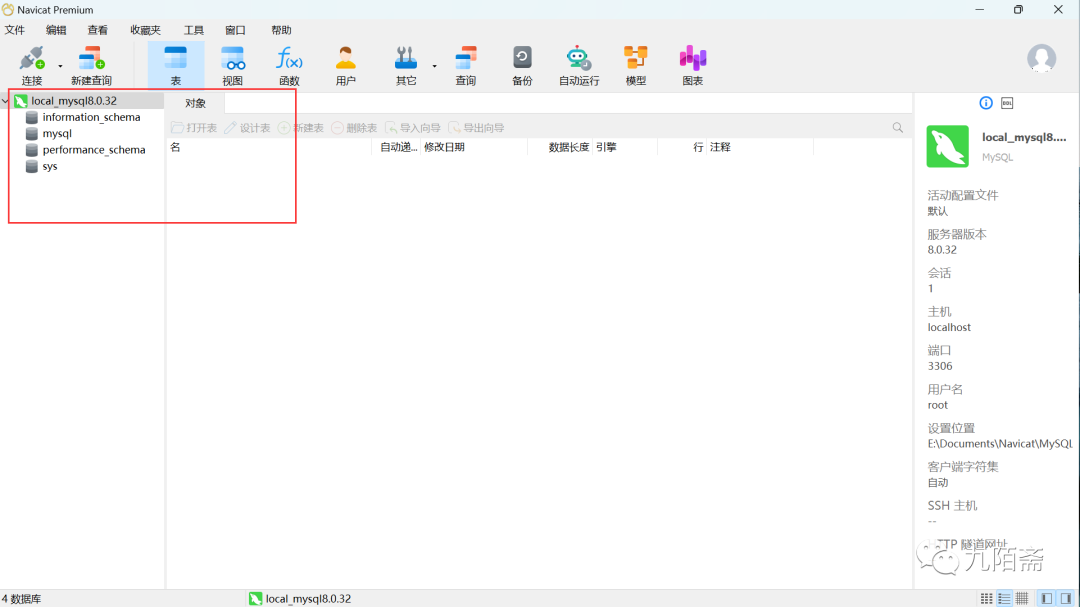Switch to icon grid view
Screen dimensions: 1080x607
986,599
